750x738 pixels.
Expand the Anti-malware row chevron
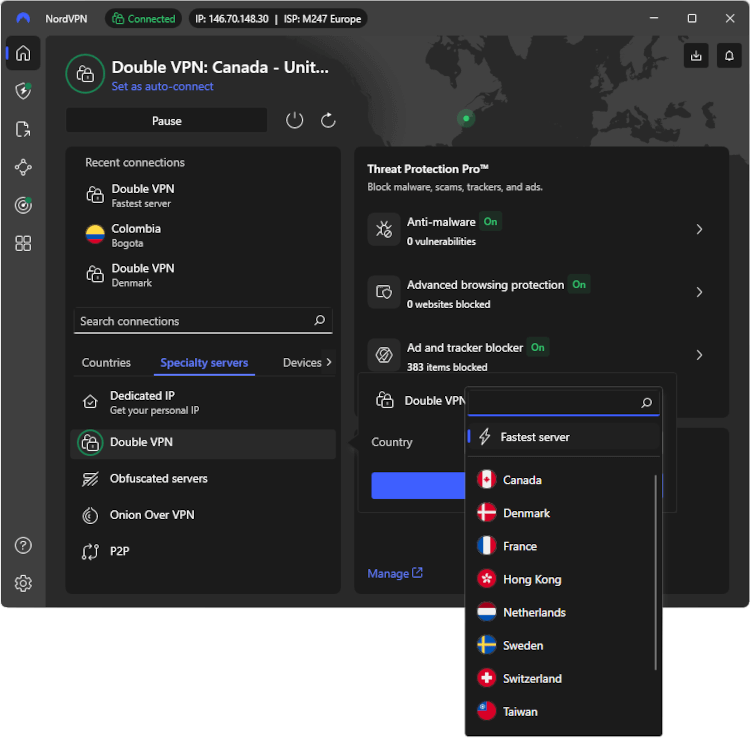[699, 229]
